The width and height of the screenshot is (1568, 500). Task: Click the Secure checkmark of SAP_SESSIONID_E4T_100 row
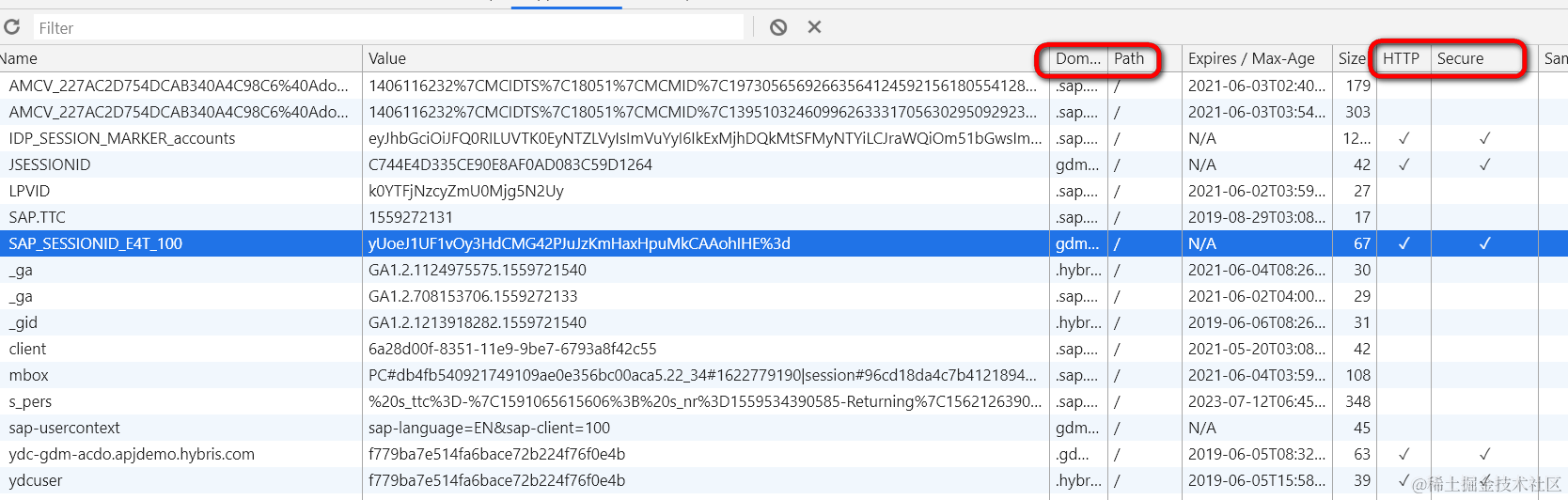1485,243
